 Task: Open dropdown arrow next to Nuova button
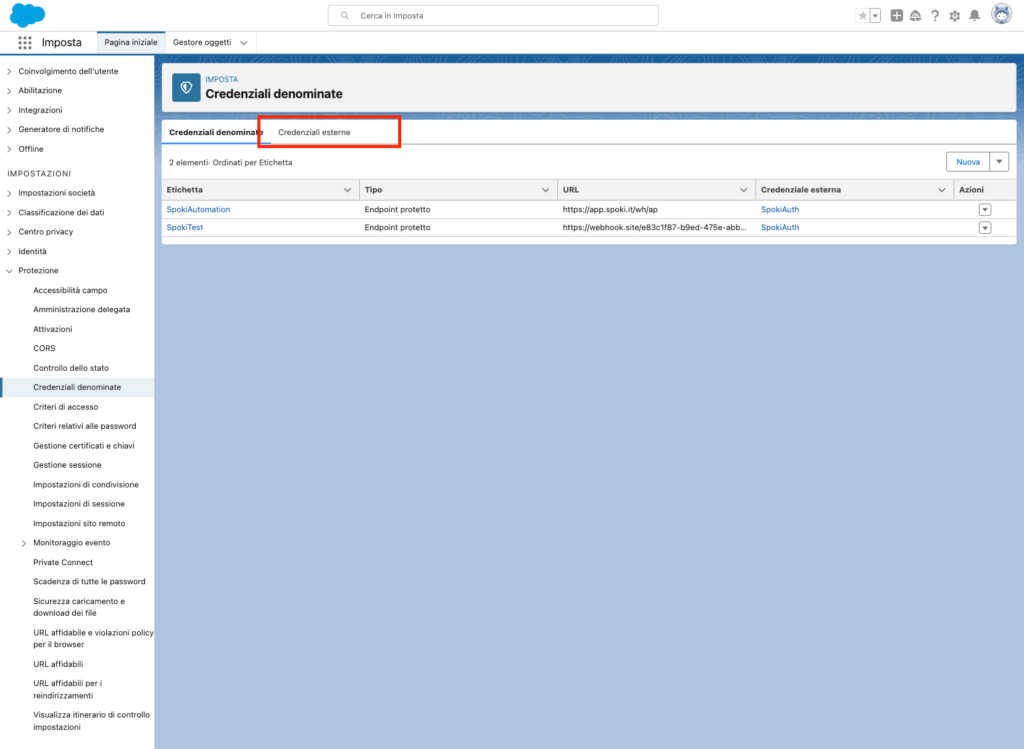coord(999,162)
